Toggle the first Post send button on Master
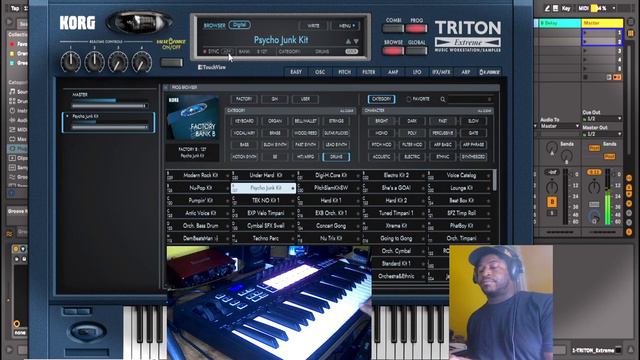Screen dimensions: 640x360 (594, 148)
